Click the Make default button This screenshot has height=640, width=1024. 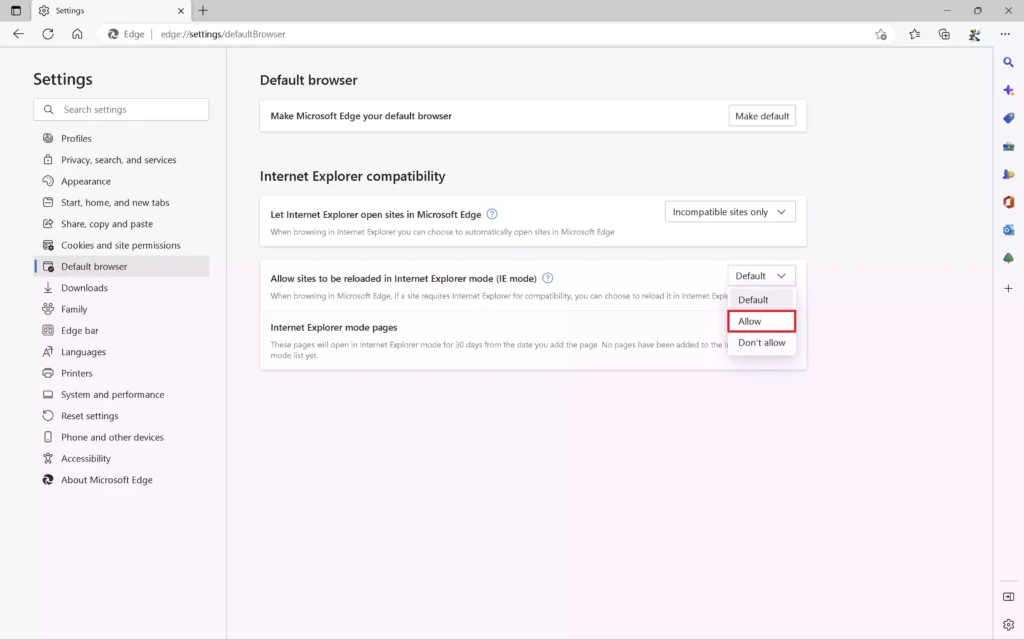coord(762,116)
